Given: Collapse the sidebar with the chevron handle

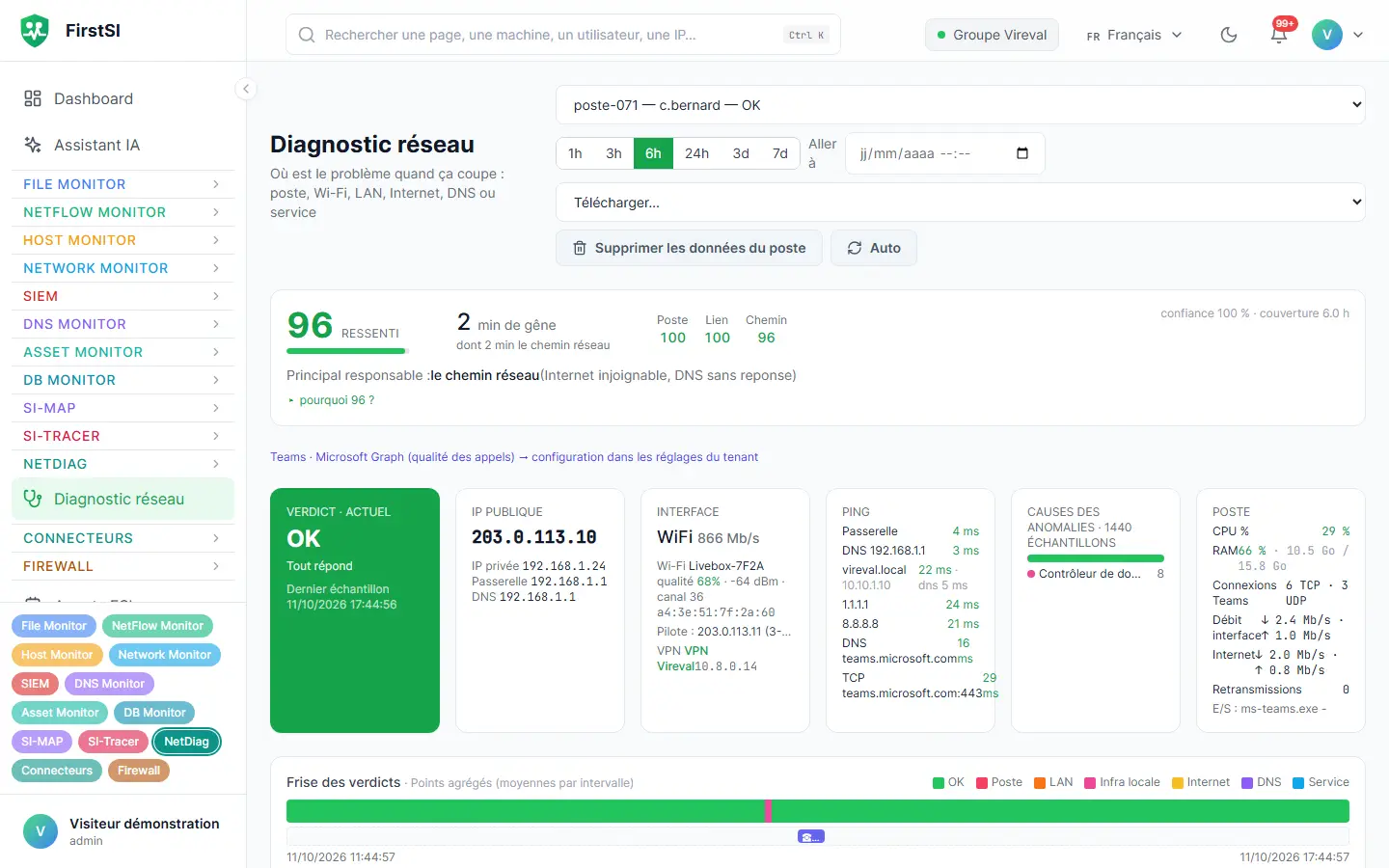Looking at the screenshot, I should tap(246, 89).
